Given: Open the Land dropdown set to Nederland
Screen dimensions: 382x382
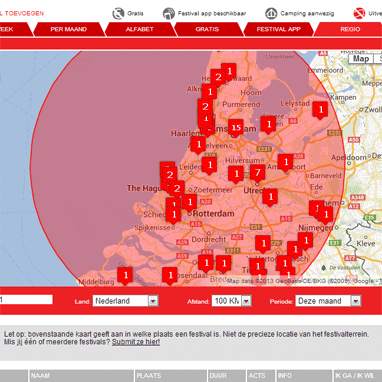Looking at the screenshot, I should click(x=125, y=301).
